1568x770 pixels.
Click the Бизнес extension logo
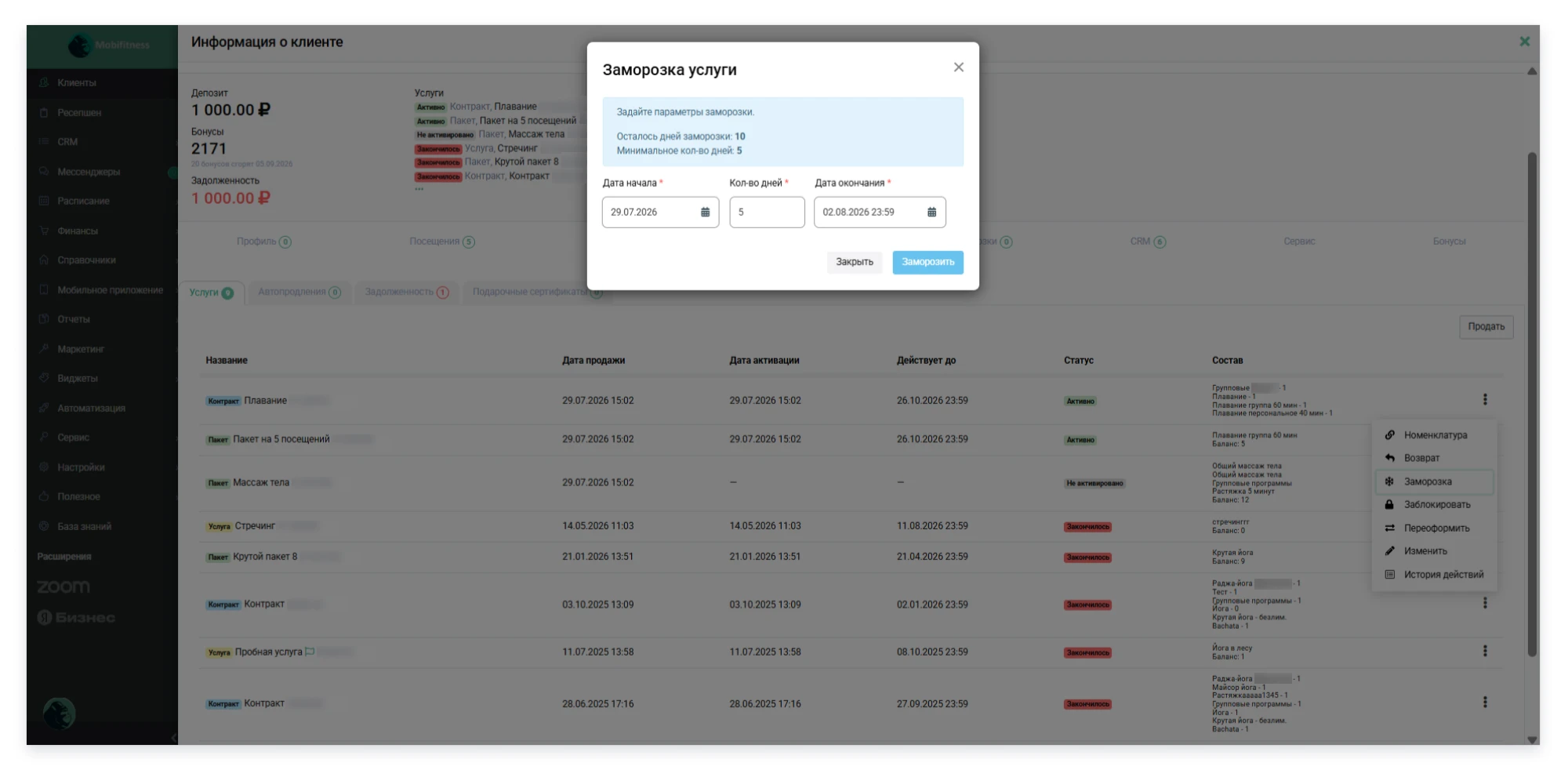click(76, 618)
